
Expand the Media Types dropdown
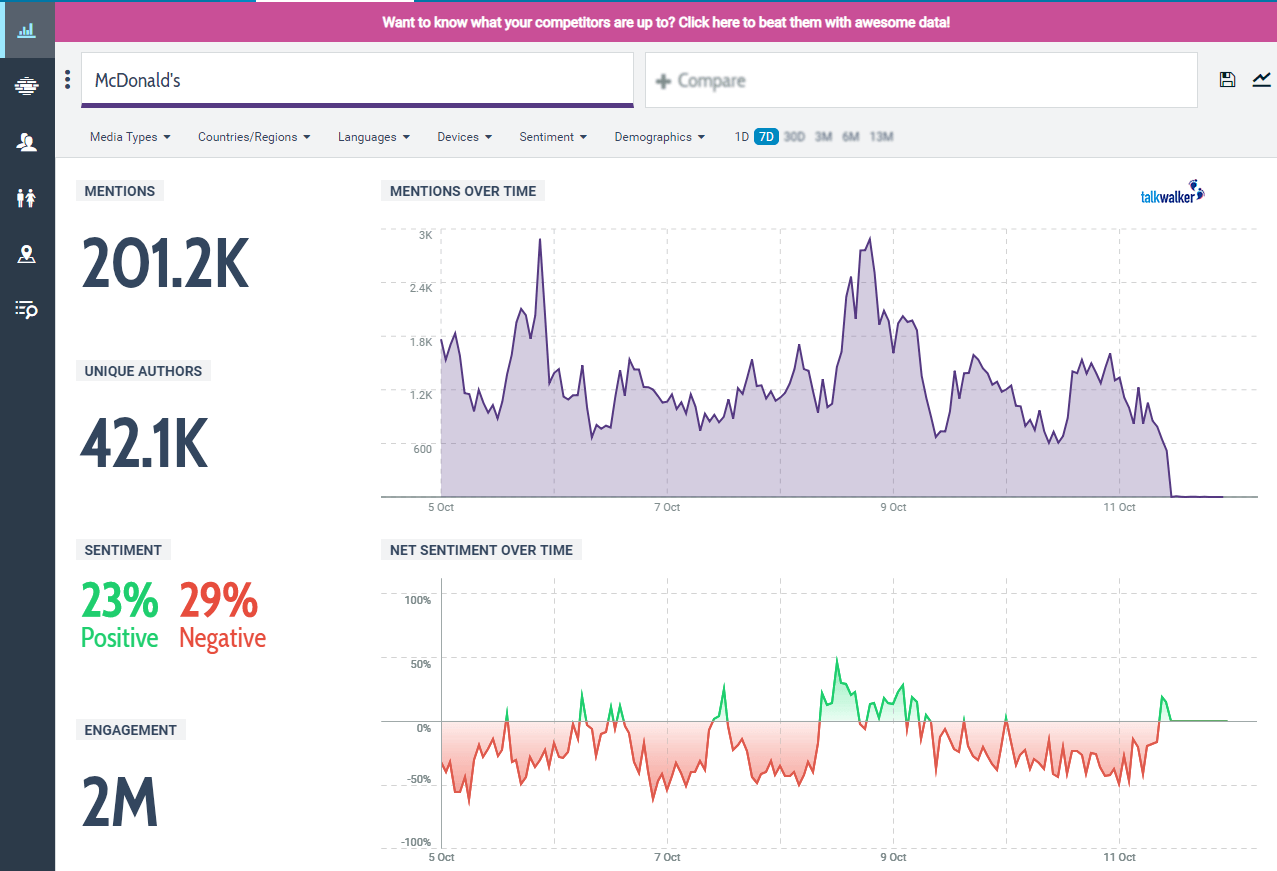click(x=130, y=137)
